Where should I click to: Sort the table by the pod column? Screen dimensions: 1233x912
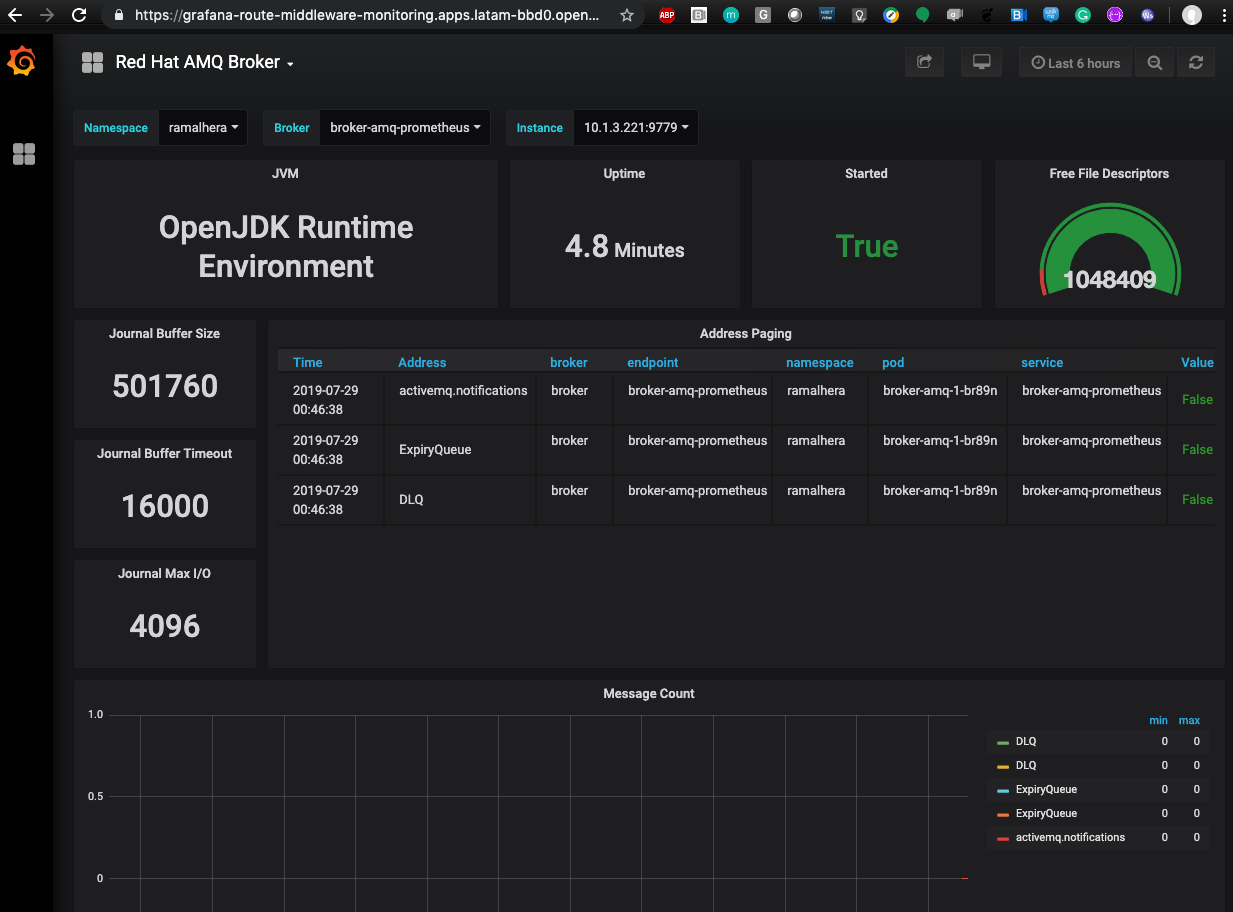(893, 362)
